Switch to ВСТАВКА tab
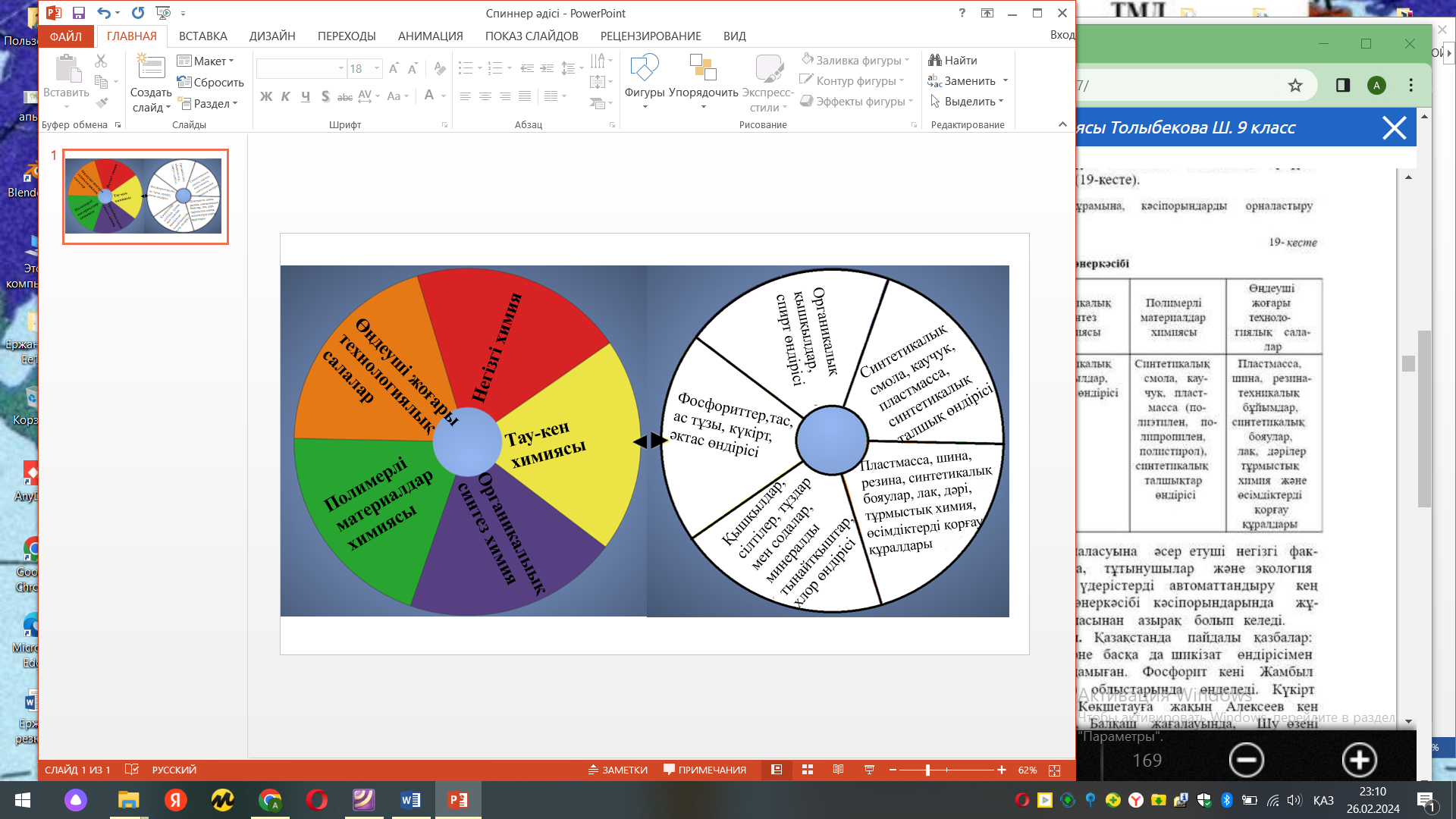The height and width of the screenshot is (819, 1456). click(203, 36)
